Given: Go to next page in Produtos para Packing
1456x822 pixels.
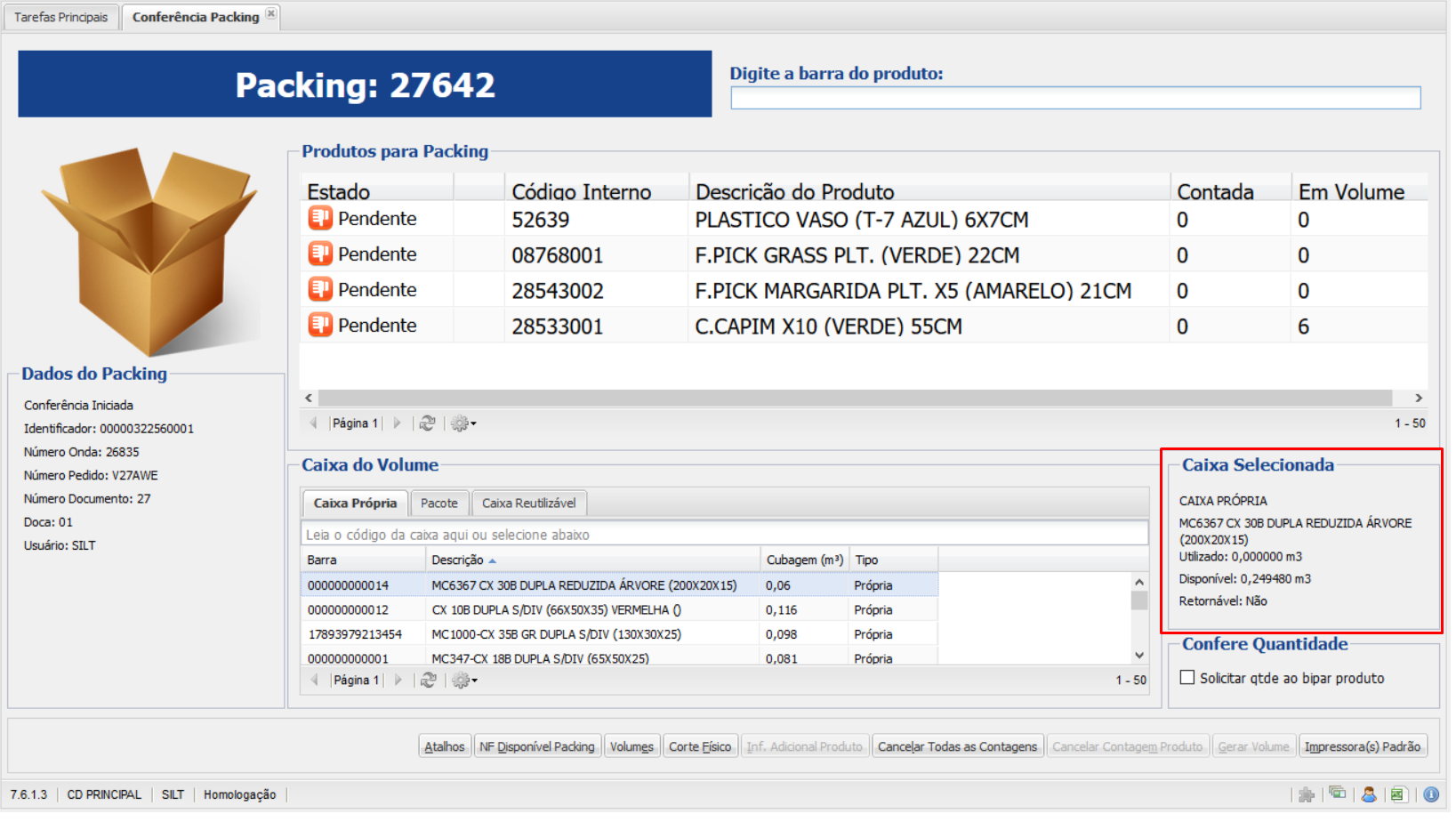Looking at the screenshot, I should pos(398,423).
